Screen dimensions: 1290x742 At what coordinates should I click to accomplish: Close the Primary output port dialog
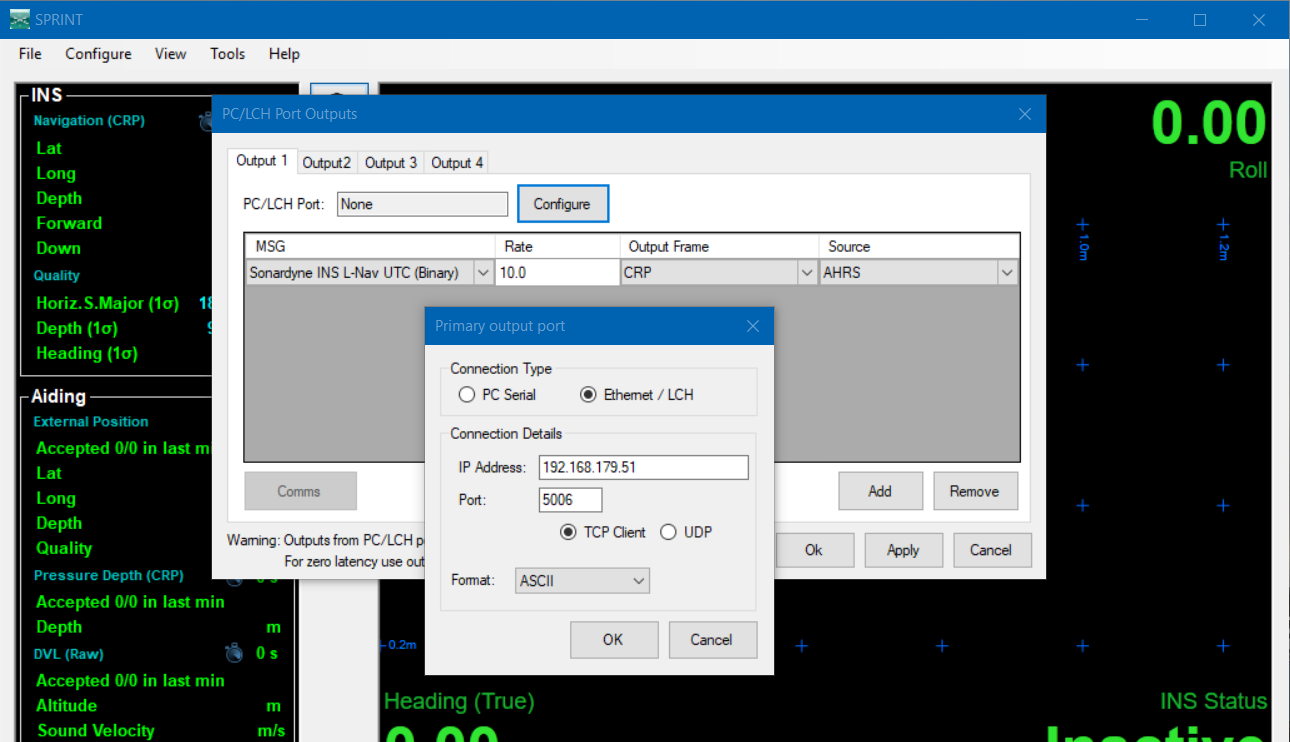pyautogui.click(x=752, y=326)
